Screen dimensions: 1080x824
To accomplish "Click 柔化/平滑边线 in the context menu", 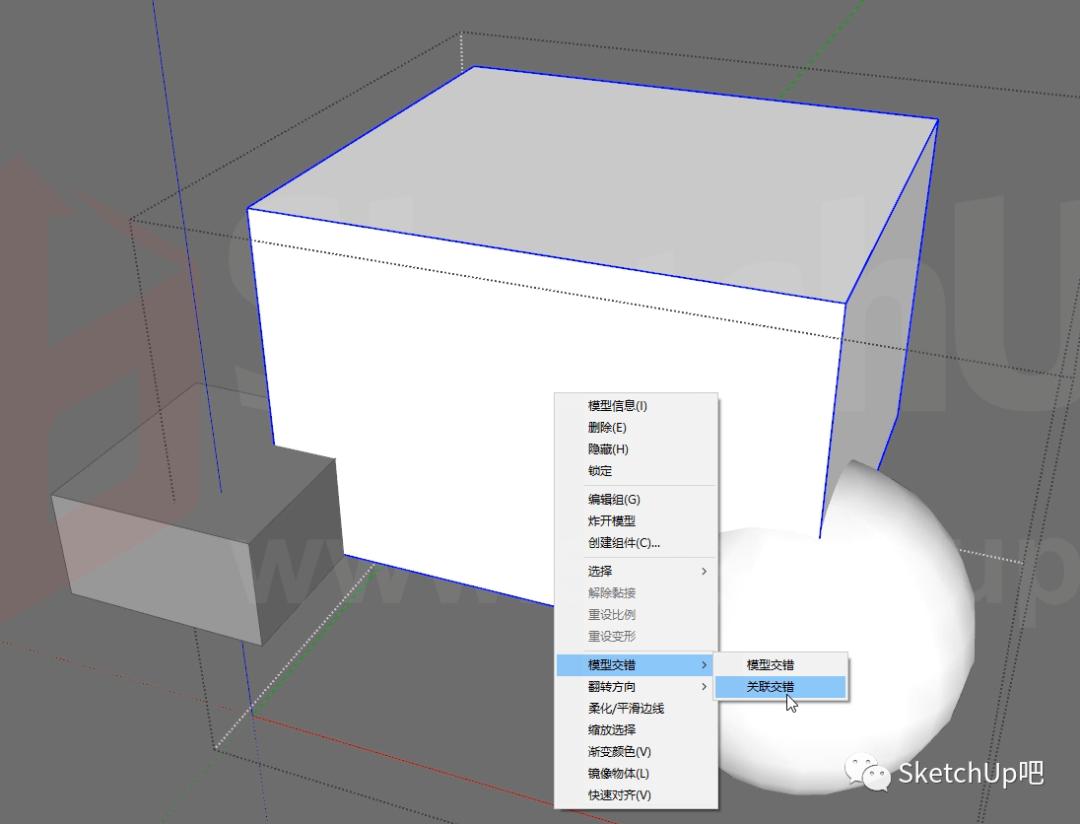I will [x=625, y=708].
